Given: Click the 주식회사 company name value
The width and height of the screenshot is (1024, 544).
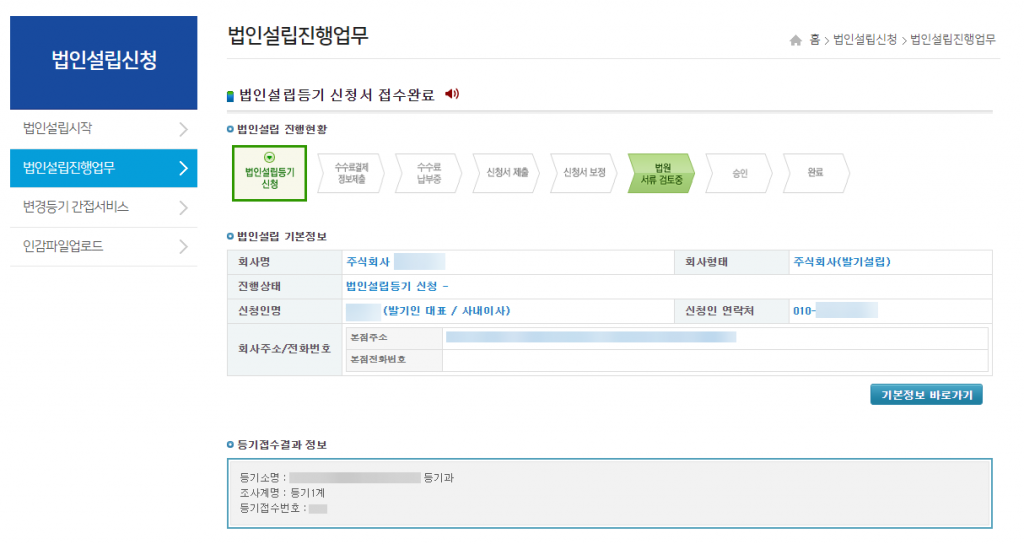Looking at the screenshot, I should click(395, 262).
